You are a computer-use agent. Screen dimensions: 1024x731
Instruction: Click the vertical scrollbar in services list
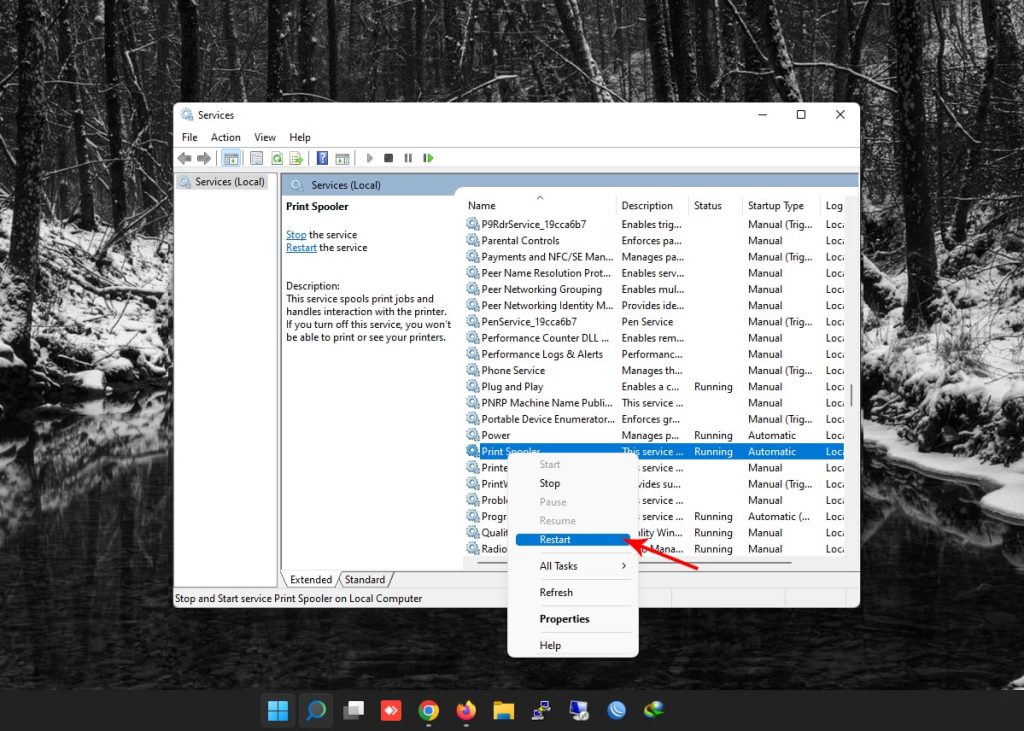click(x=852, y=394)
